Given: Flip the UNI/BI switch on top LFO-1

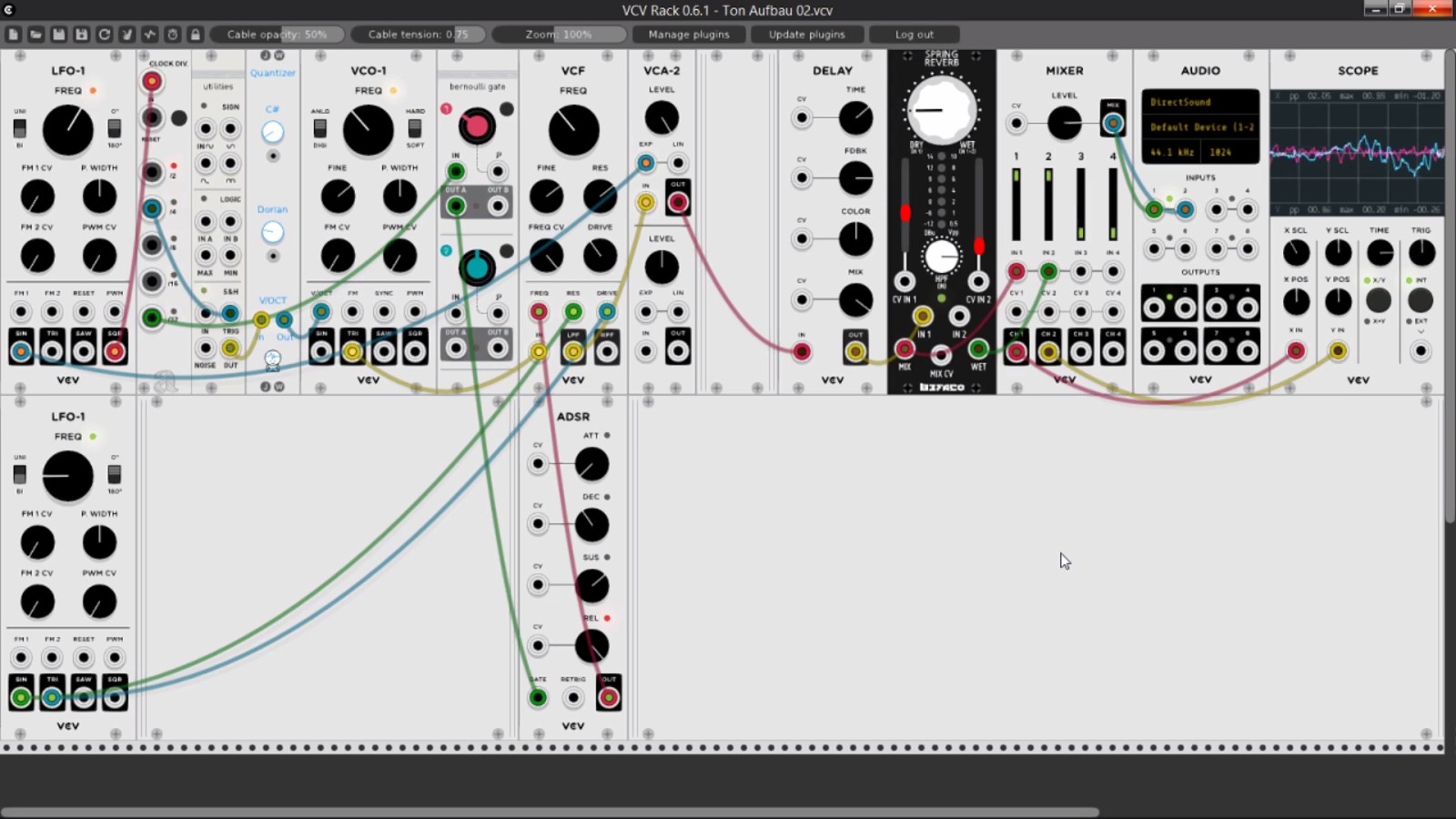Looking at the screenshot, I should click(20, 128).
